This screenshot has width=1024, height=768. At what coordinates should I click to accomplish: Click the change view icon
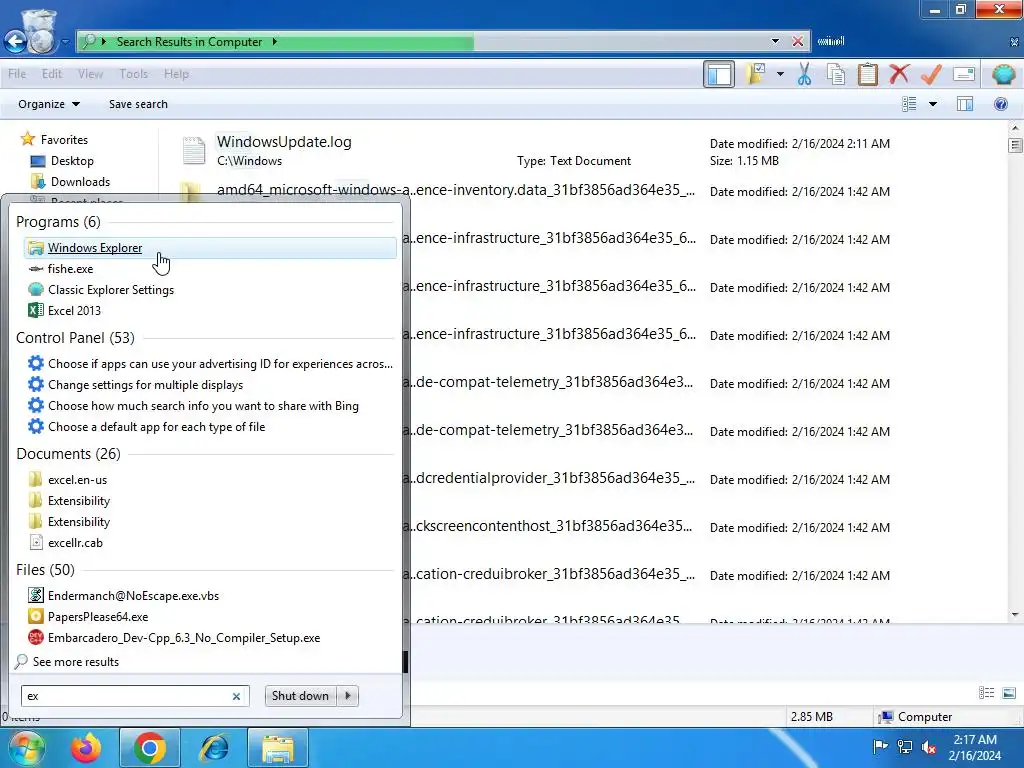click(909, 104)
